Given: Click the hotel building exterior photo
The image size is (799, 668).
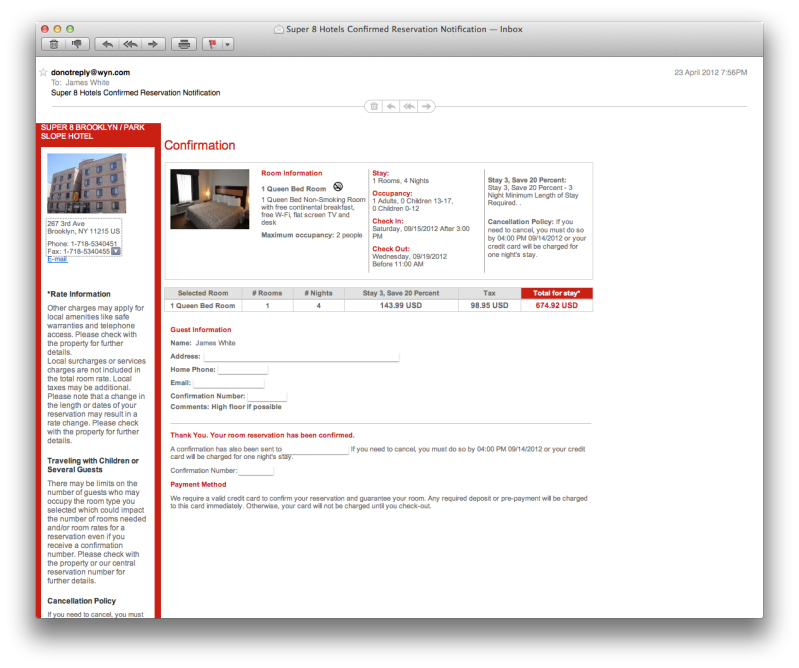Looking at the screenshot, I should pos(87,183).
